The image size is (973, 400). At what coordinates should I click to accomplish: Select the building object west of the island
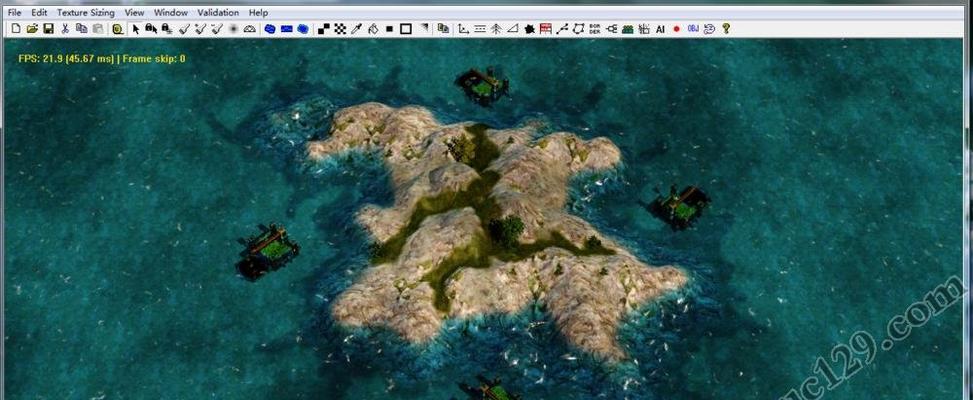click(267, 251)
